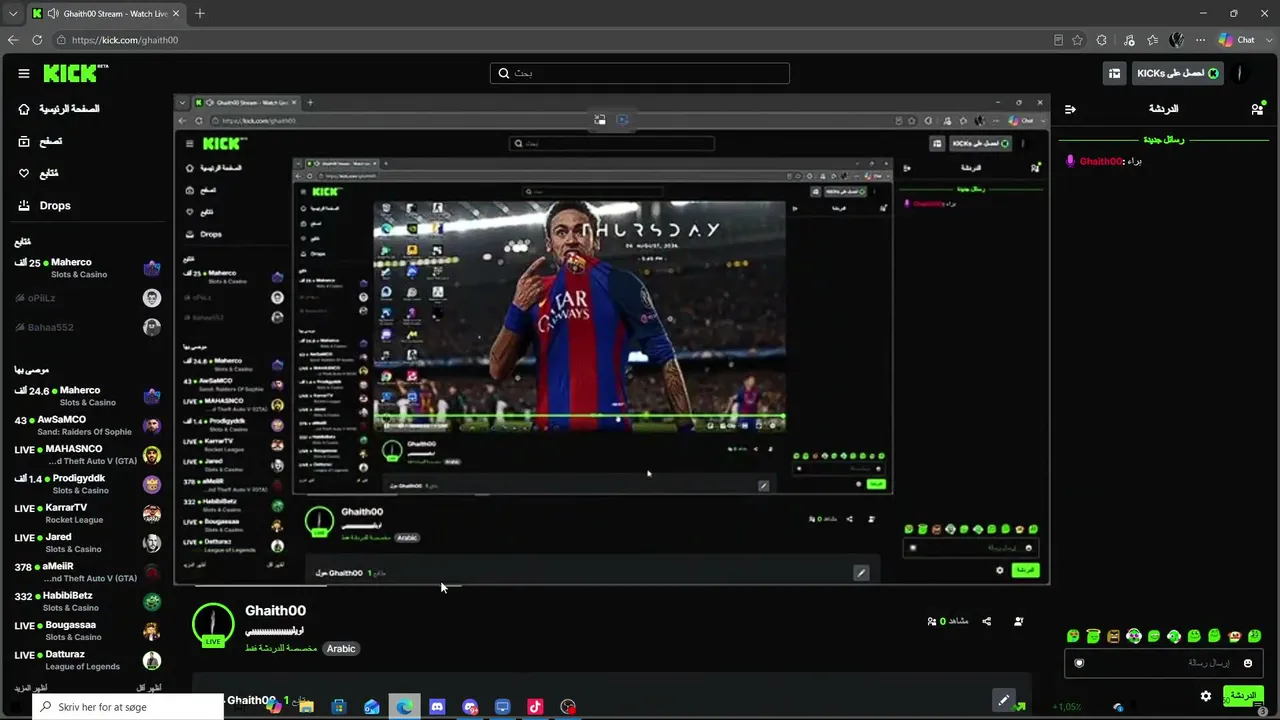Open the Edge browser taskbar icon
1280x720 pixels.
pos(405,707)
